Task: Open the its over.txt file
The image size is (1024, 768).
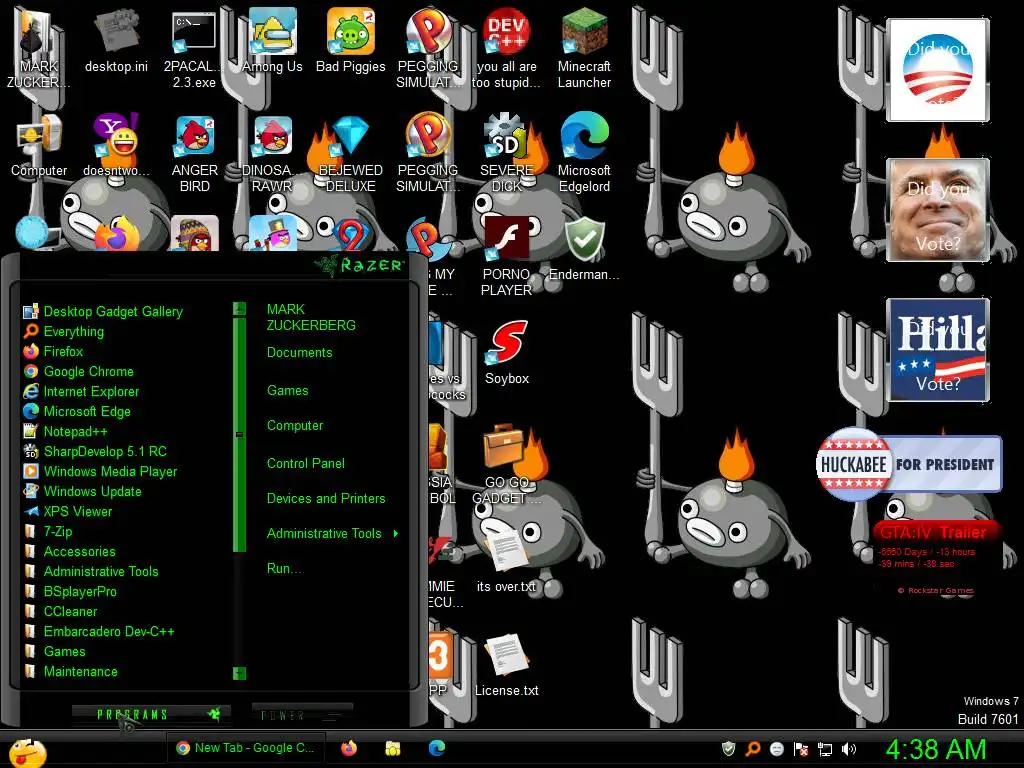Action: point(506,560)
